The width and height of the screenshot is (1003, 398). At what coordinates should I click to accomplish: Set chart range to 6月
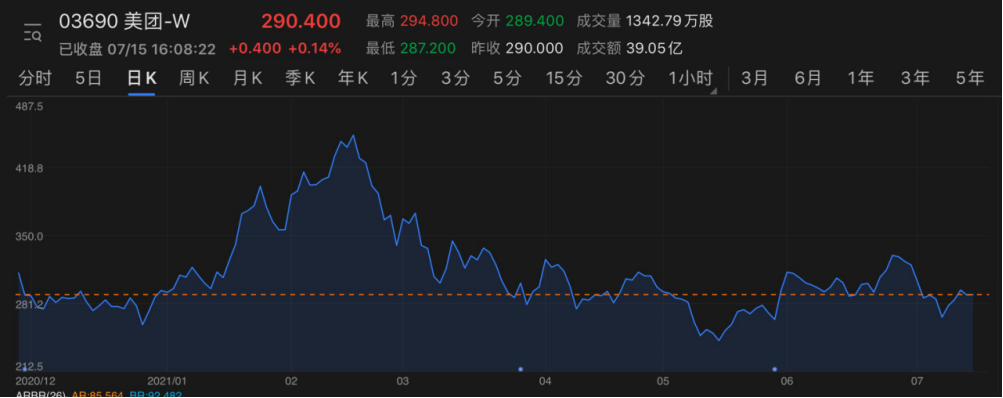[808, 79]
